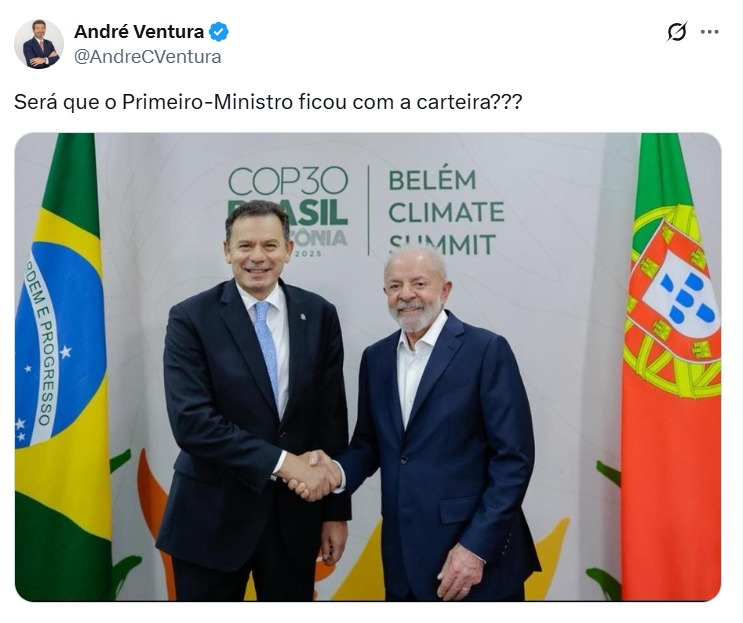
Task: Click the COP30 logo in the photo
Action: point(288,210)
